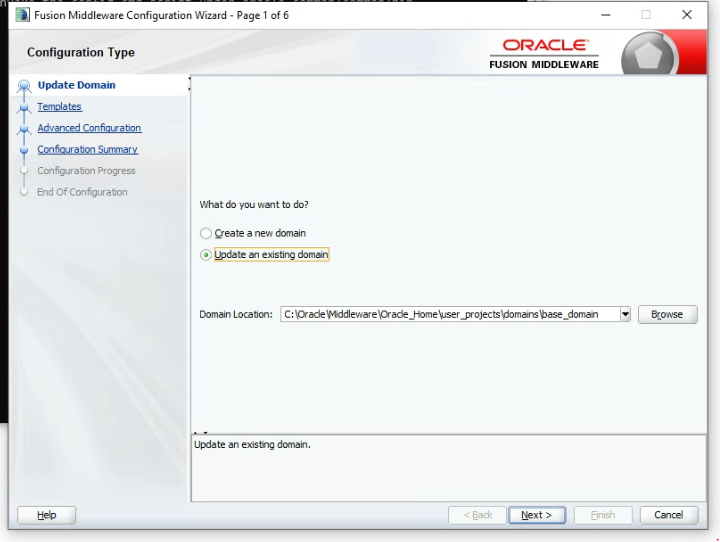Select Update Domain step in sidebar
Screen dimensions: 720x542
(76, 85)
